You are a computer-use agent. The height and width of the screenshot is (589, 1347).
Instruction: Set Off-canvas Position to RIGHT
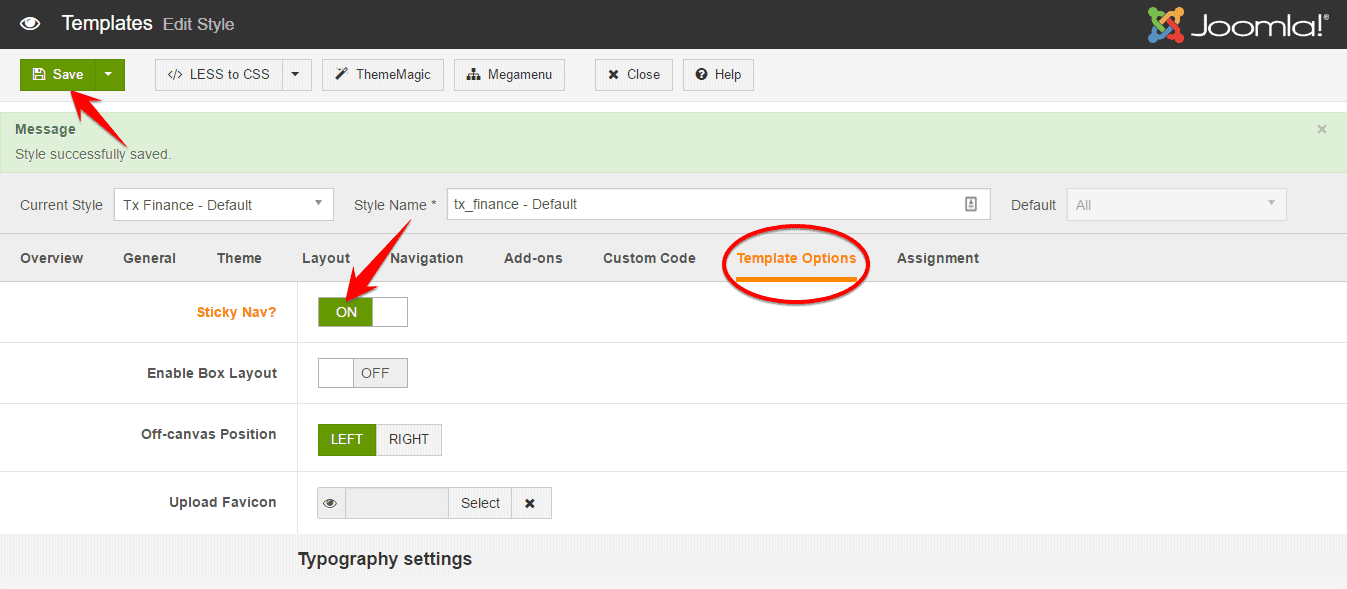coord(409,439)
